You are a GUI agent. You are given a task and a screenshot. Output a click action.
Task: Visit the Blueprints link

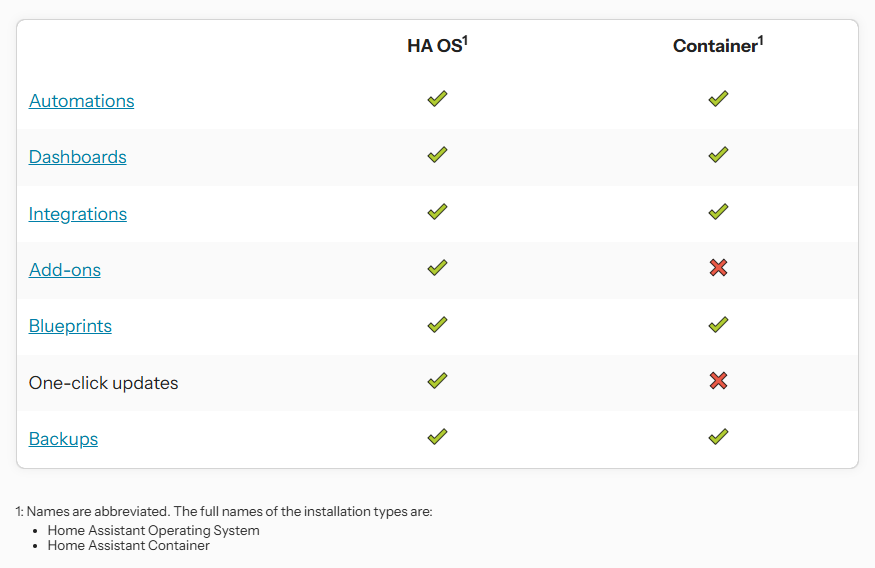[x=70, y=326]
